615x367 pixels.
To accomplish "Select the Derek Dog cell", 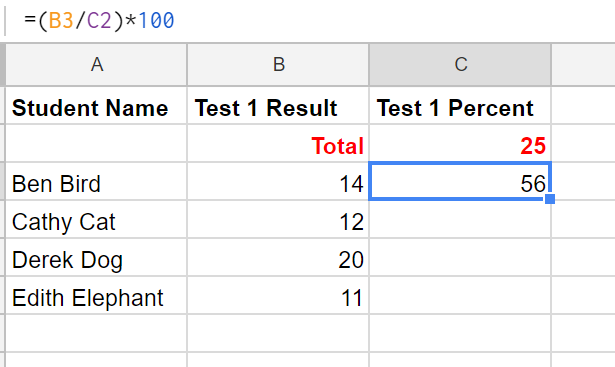I will click(x=96, y=257).
